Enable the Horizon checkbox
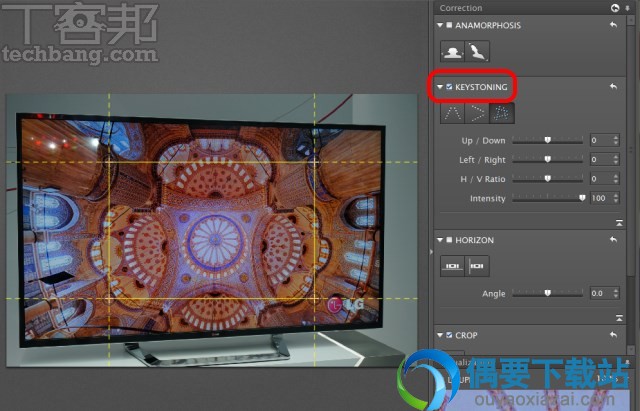The height and width of the screenshot is (411, 640). (x=449, y=240)
